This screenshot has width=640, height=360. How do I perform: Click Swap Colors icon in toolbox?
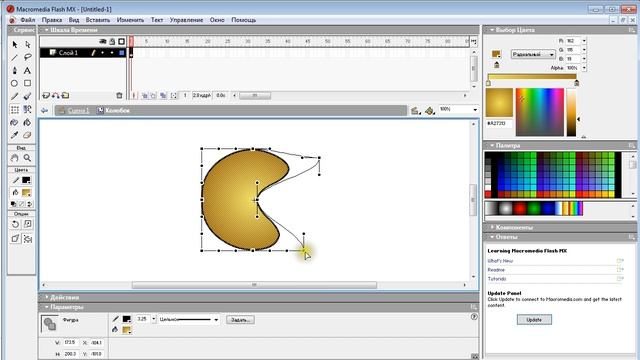click(30, 204)
